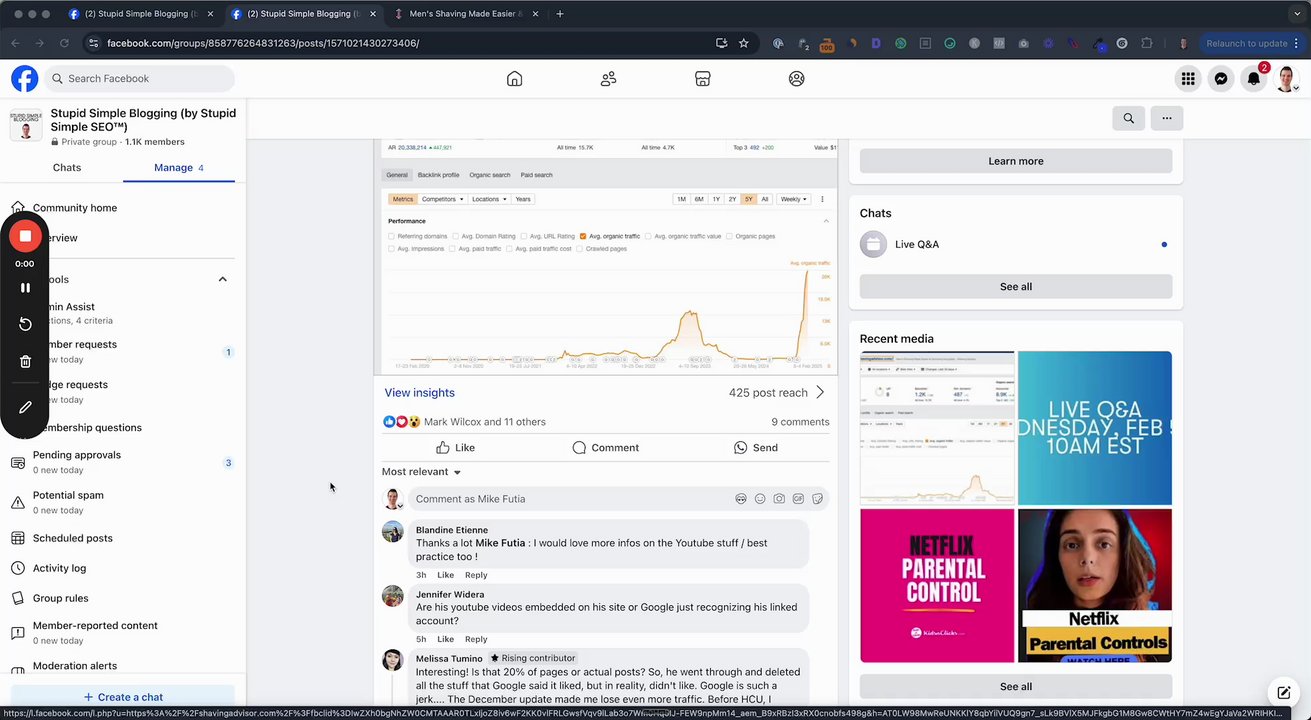Open the account profile picture menu

pyautogui.click(x=1287, y=78)
